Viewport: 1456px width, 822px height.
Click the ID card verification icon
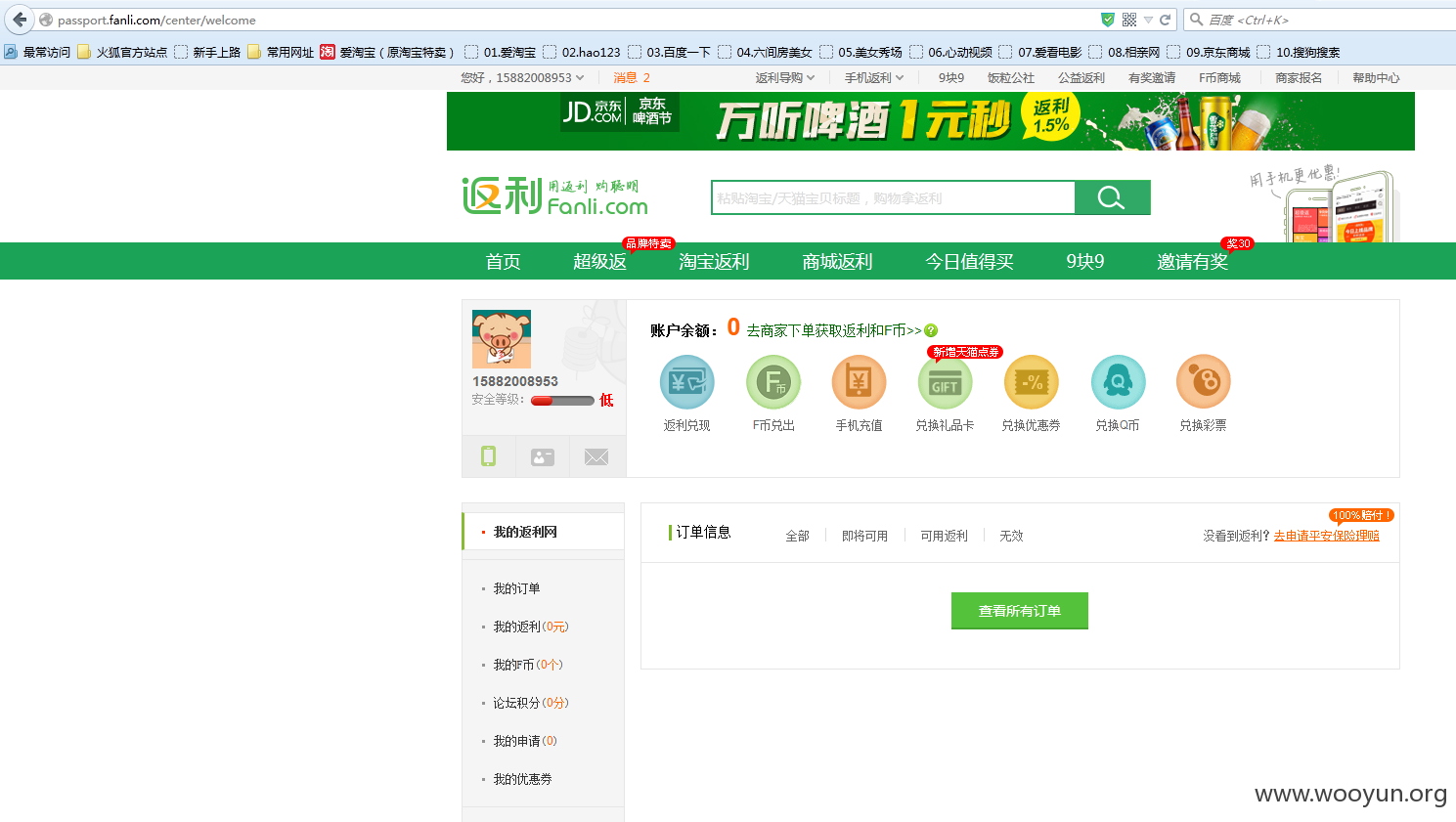[543, 456]
